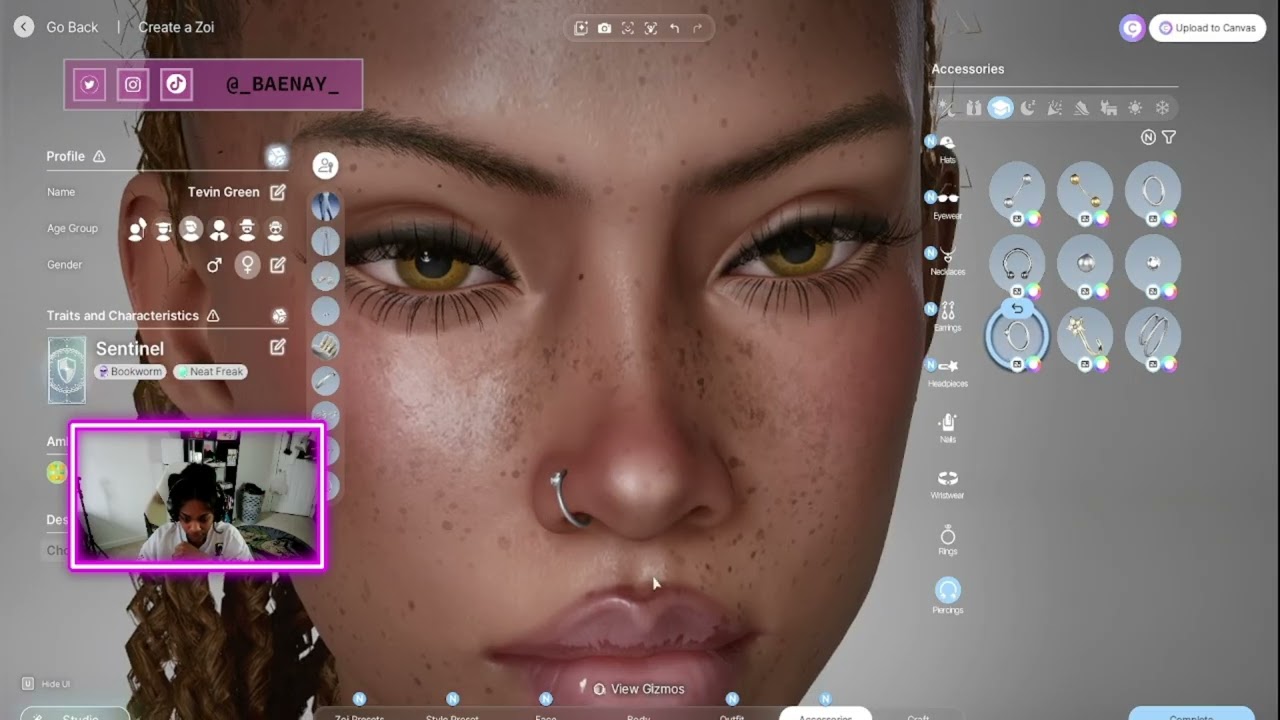Open color wheel for the double ring piercing
This screenshot has width=1280, height=720.
(1169, 364)
